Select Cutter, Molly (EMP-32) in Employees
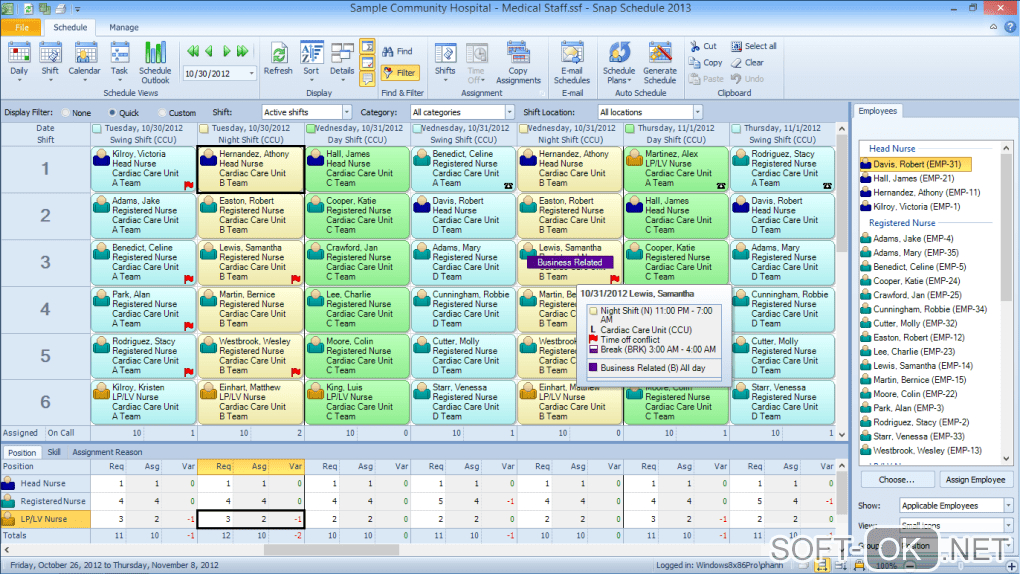 click(x=908, y=323)
